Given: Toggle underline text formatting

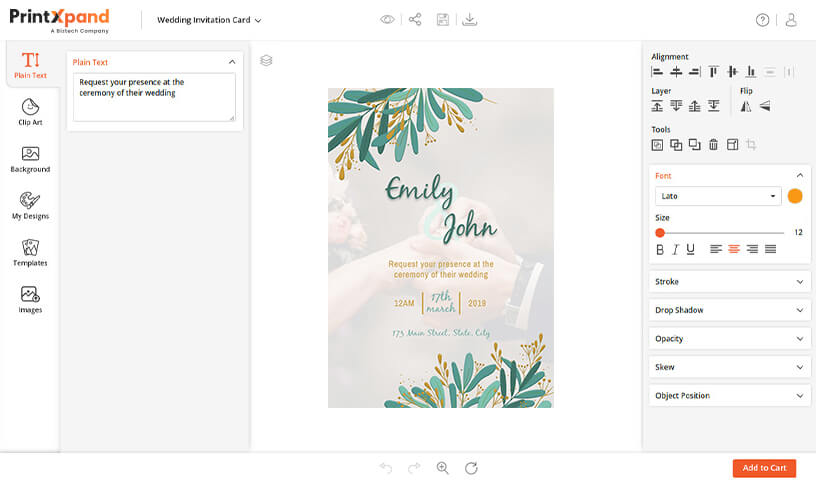Looking at the screenshot, I should coord(690,249).
